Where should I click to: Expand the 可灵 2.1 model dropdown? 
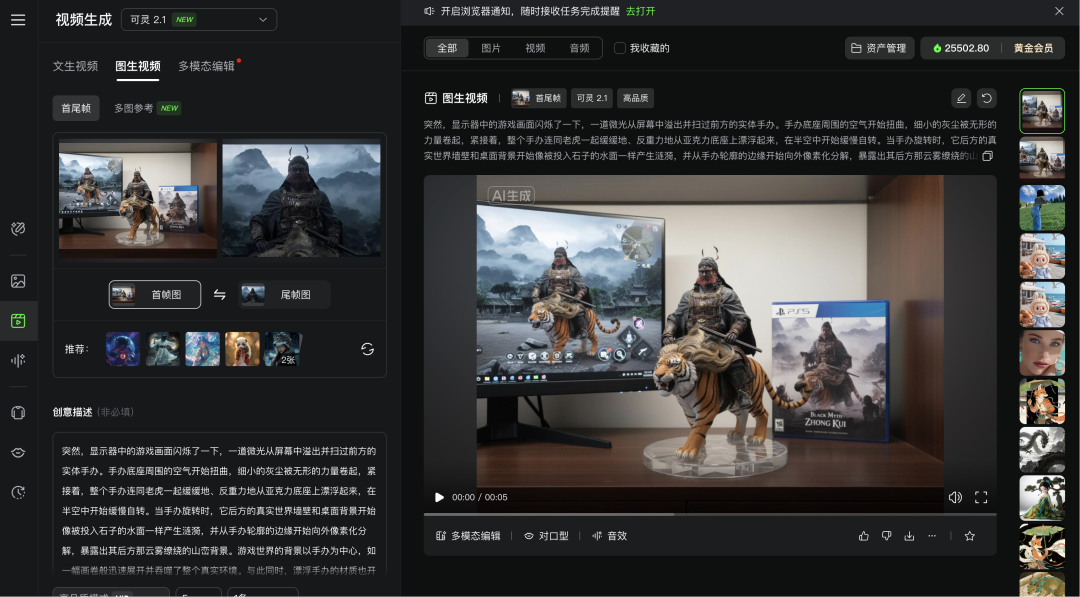199,19
